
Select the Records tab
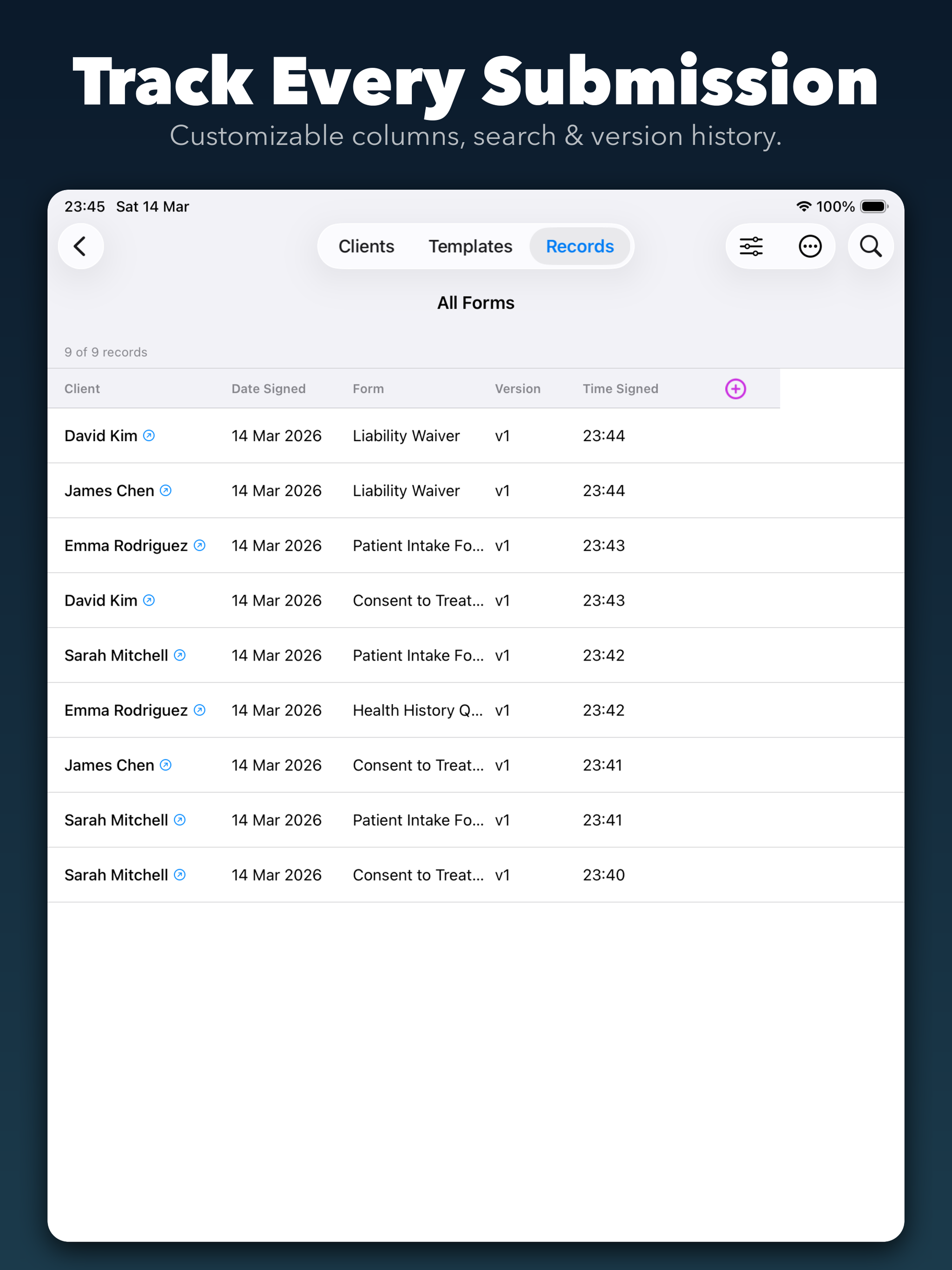580,246
